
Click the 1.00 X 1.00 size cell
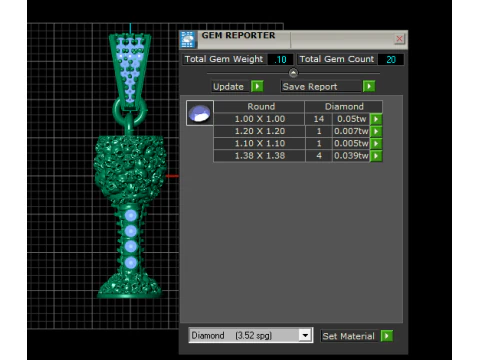coord(260,119)
